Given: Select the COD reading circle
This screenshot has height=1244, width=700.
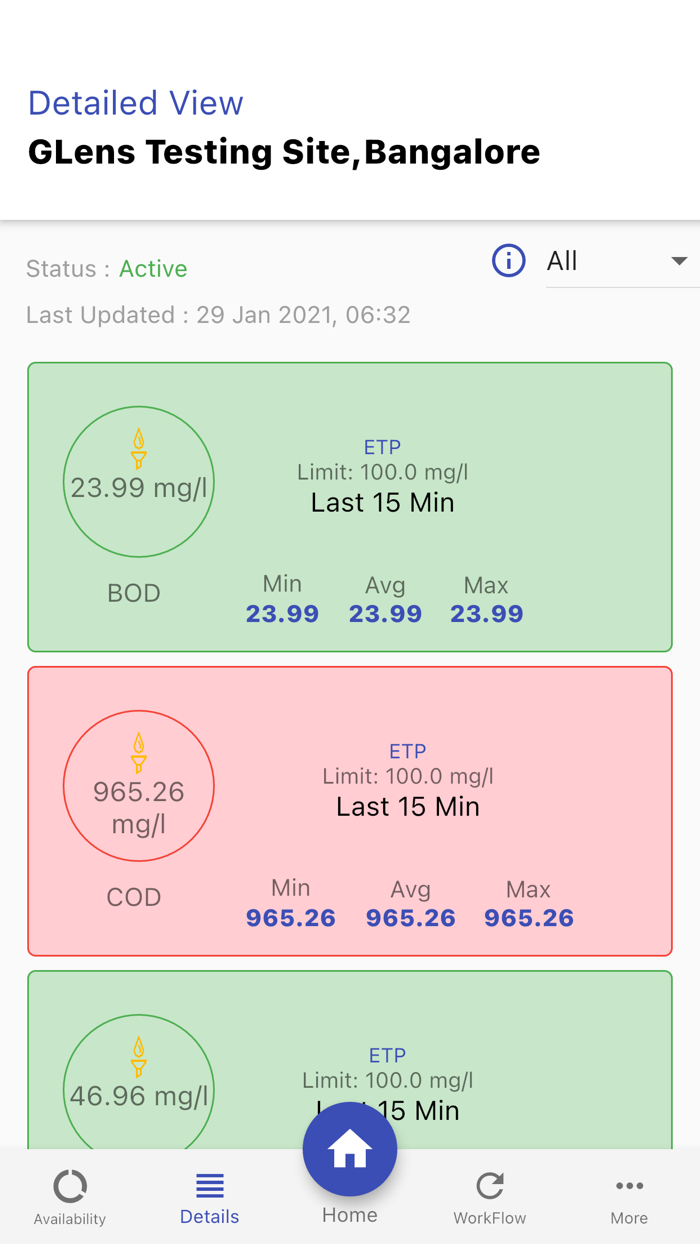Looking at the screenshot, I should pos(139,786).
